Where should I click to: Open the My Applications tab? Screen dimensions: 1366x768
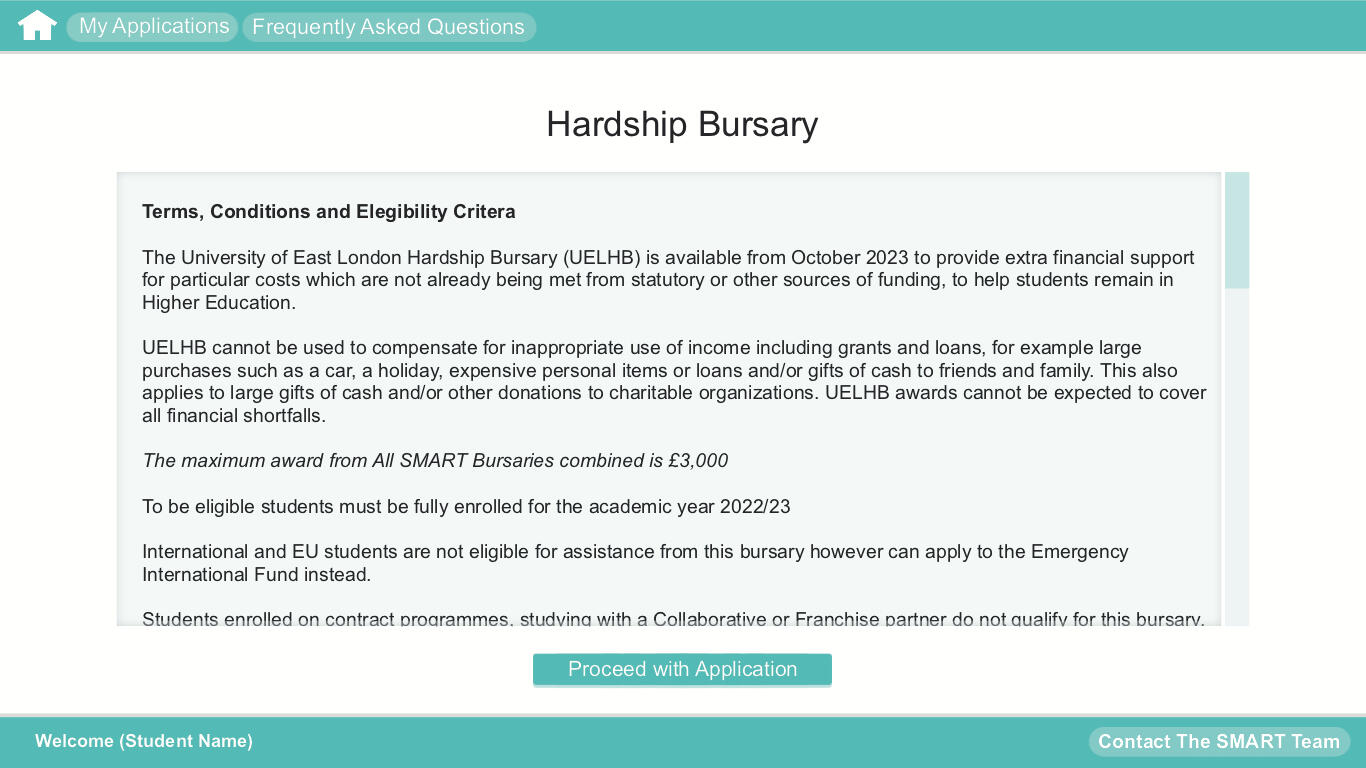tap(153, 27)
